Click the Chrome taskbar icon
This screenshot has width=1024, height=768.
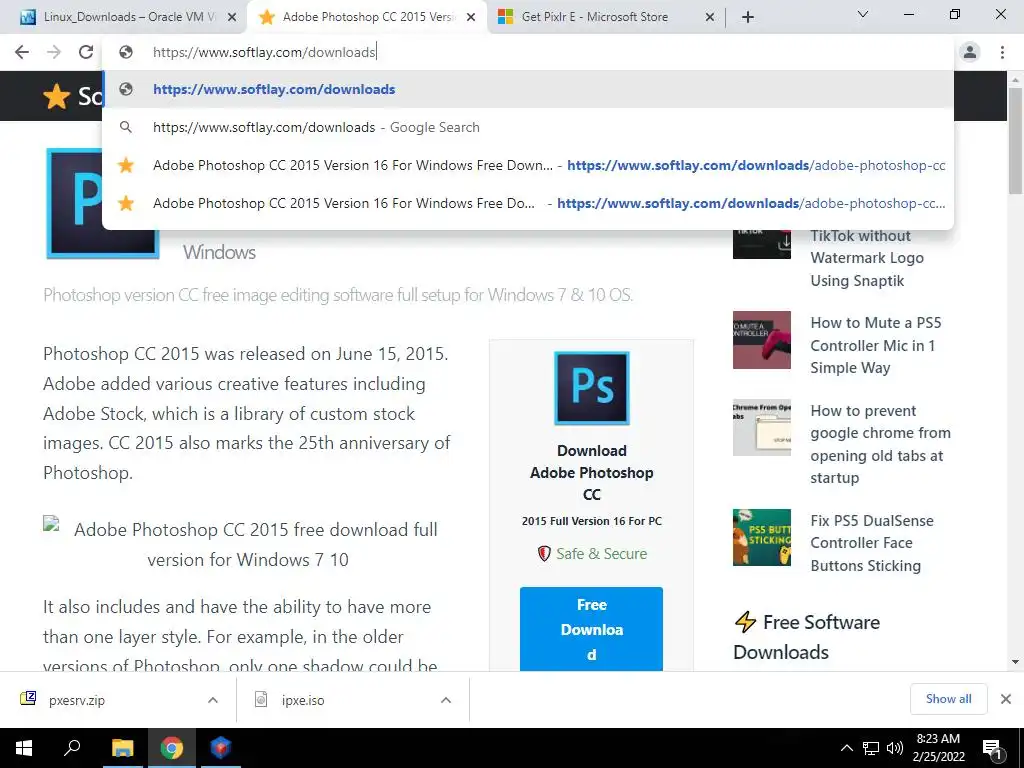(172, 748)
